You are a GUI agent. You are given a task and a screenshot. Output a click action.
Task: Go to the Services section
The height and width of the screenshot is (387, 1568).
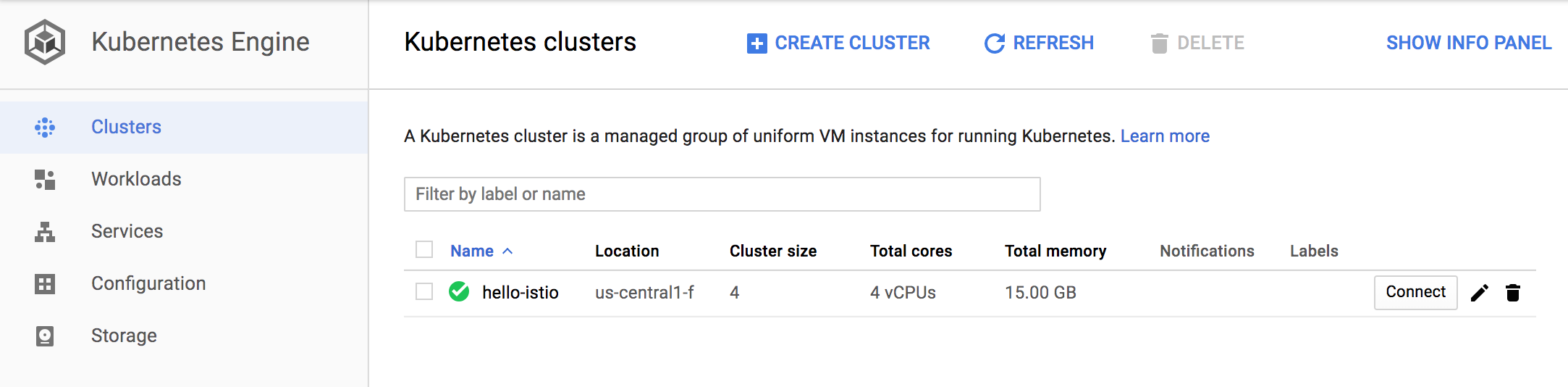pos(127,231)
